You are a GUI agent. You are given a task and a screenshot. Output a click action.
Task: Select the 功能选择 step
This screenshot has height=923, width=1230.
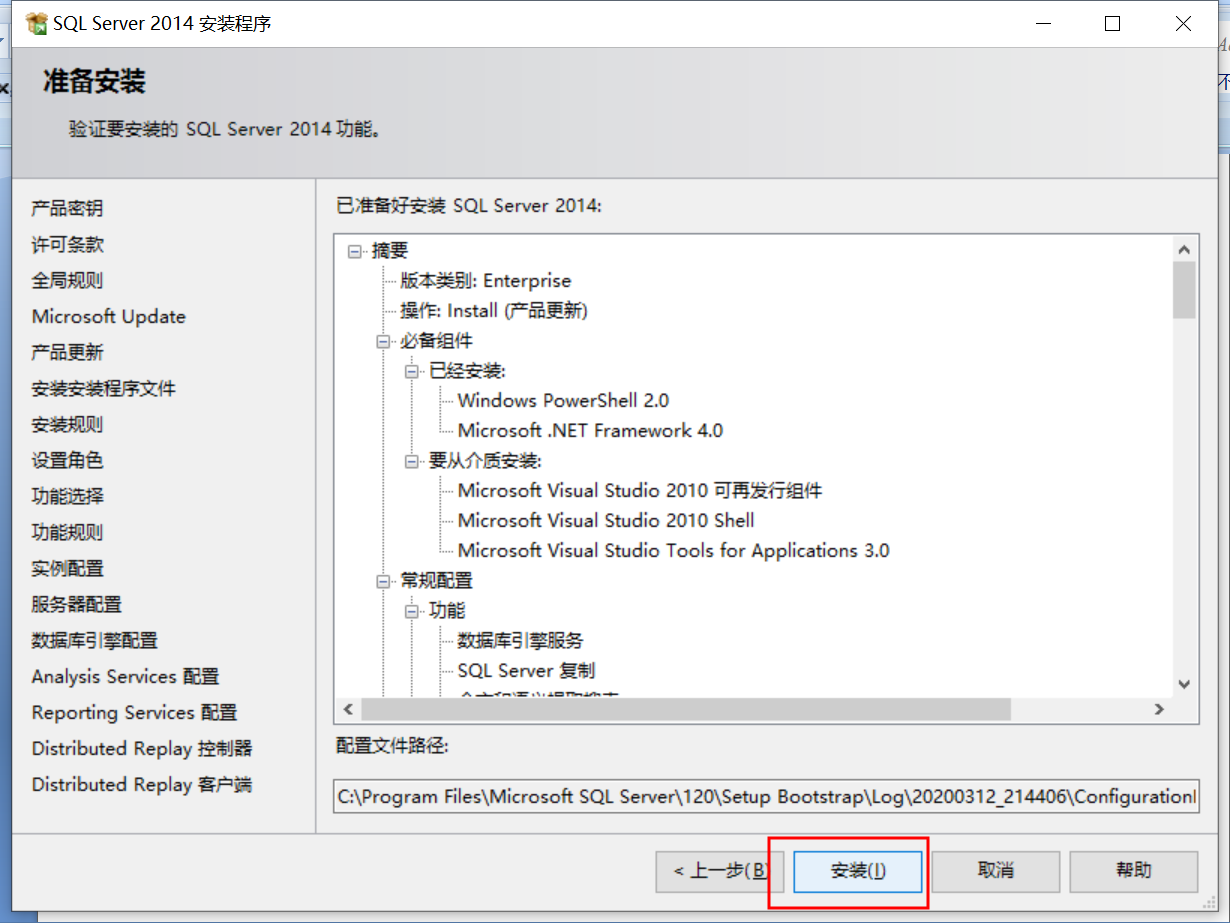coord(67,496)
